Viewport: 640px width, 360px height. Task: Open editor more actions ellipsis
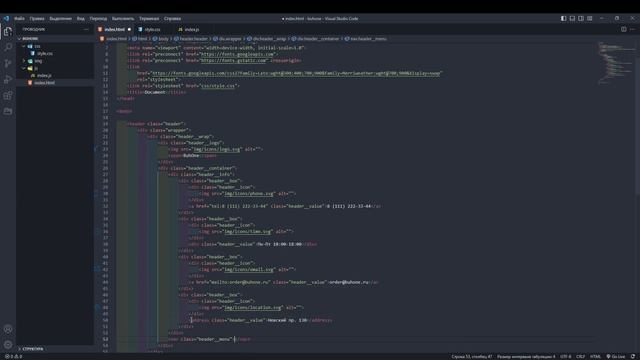point(632,29)
